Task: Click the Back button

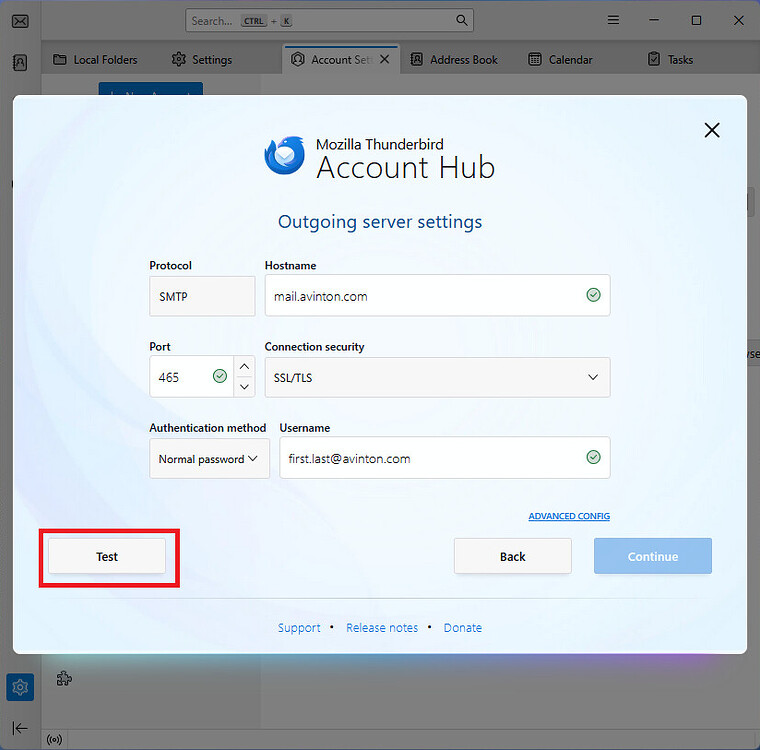Action: pyautogui.click(x=512, y=556)
